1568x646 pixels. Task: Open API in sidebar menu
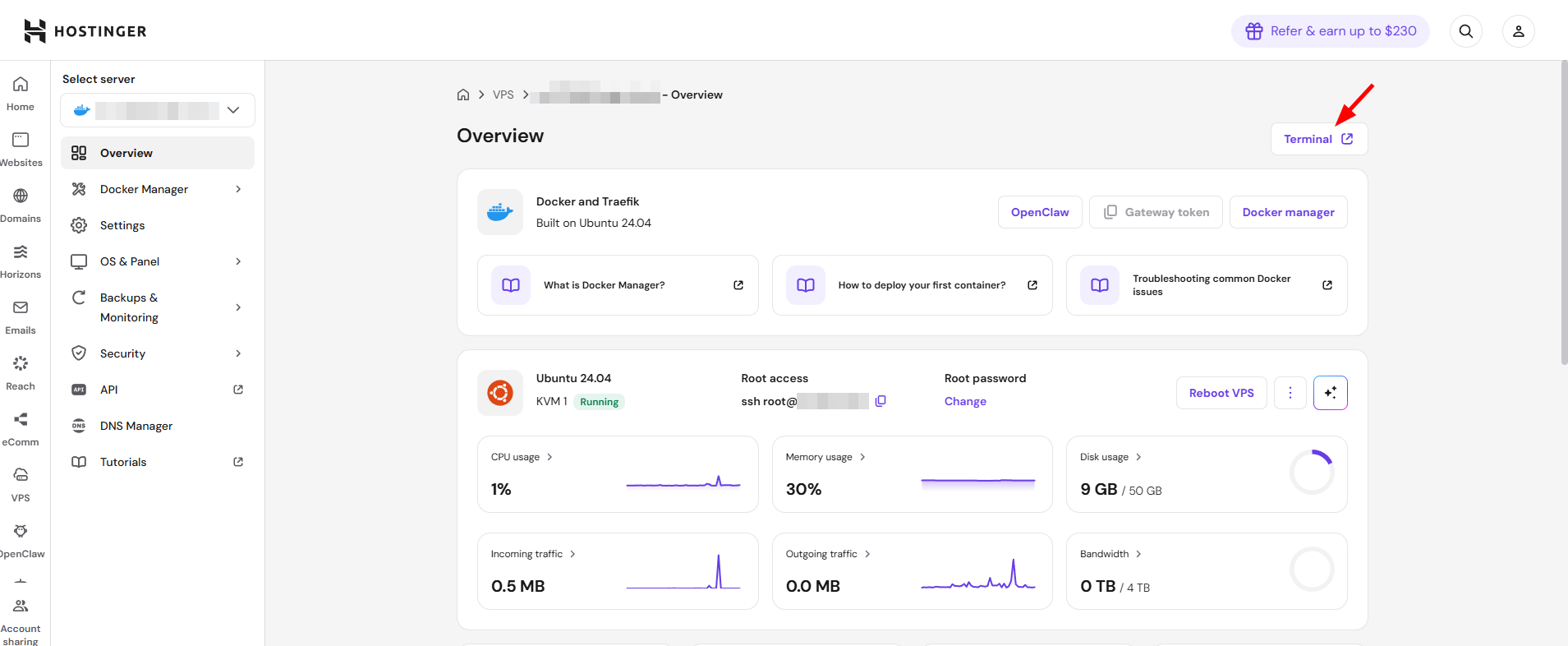click(x=158, y=390)
